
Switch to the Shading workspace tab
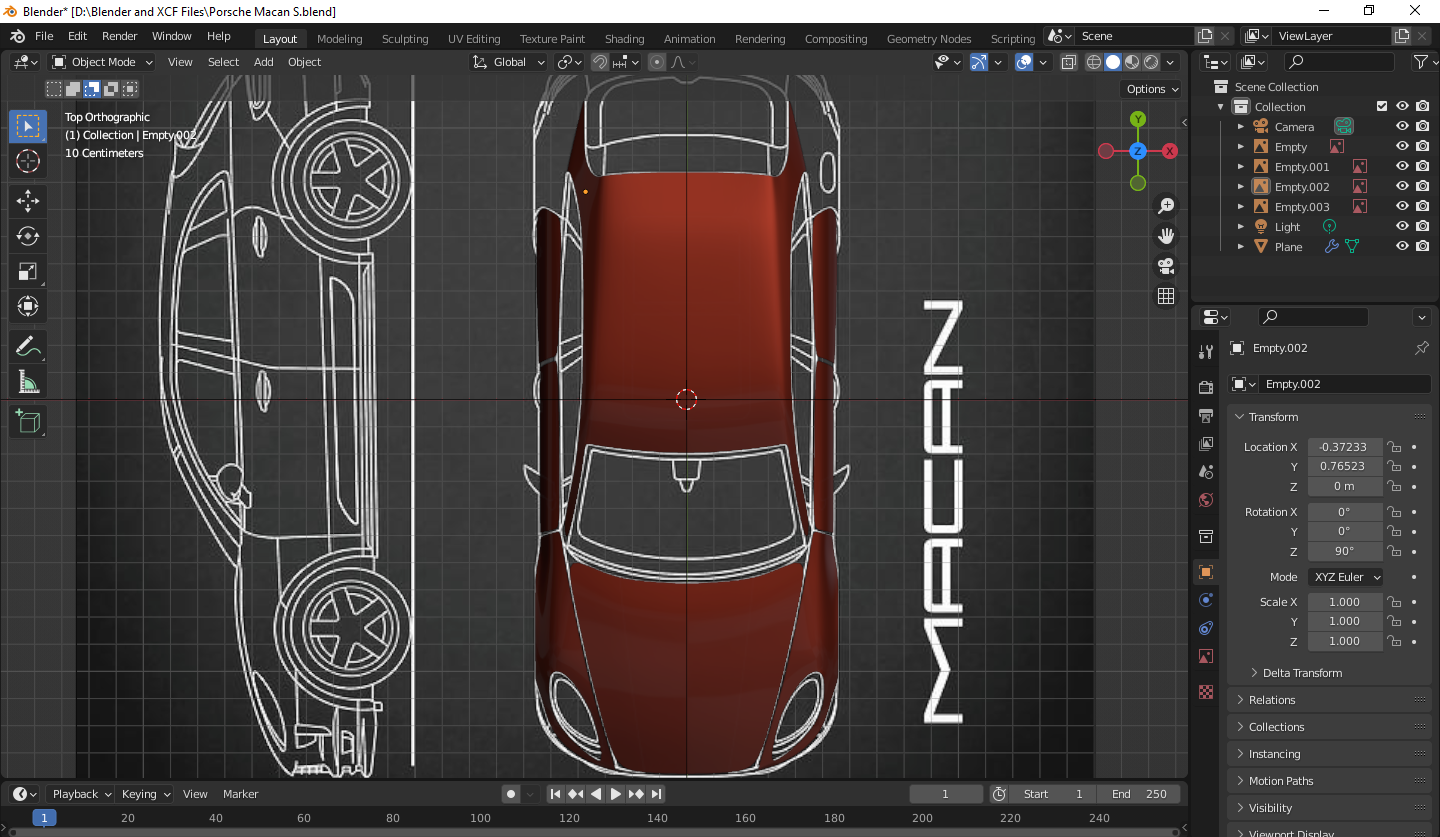tap(624, 39)
